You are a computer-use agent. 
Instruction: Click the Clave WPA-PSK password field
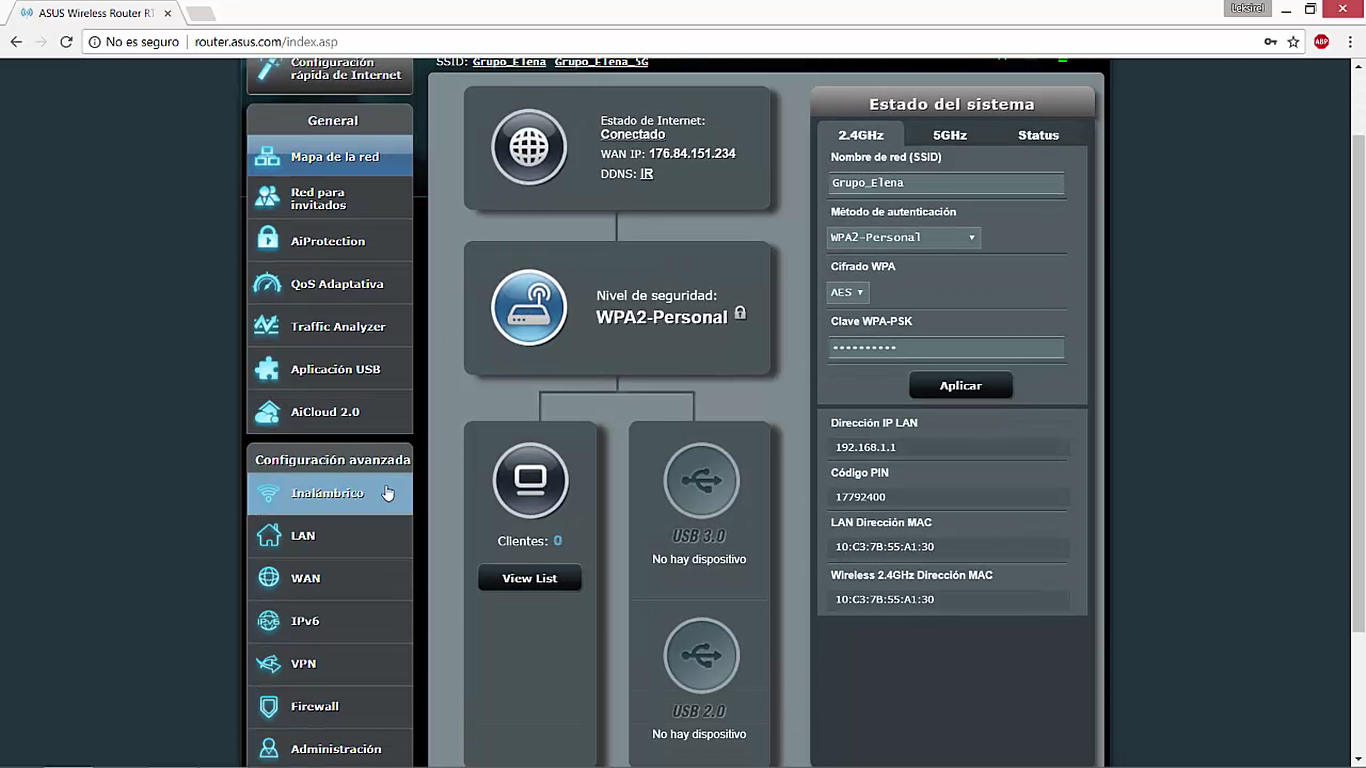946,348
